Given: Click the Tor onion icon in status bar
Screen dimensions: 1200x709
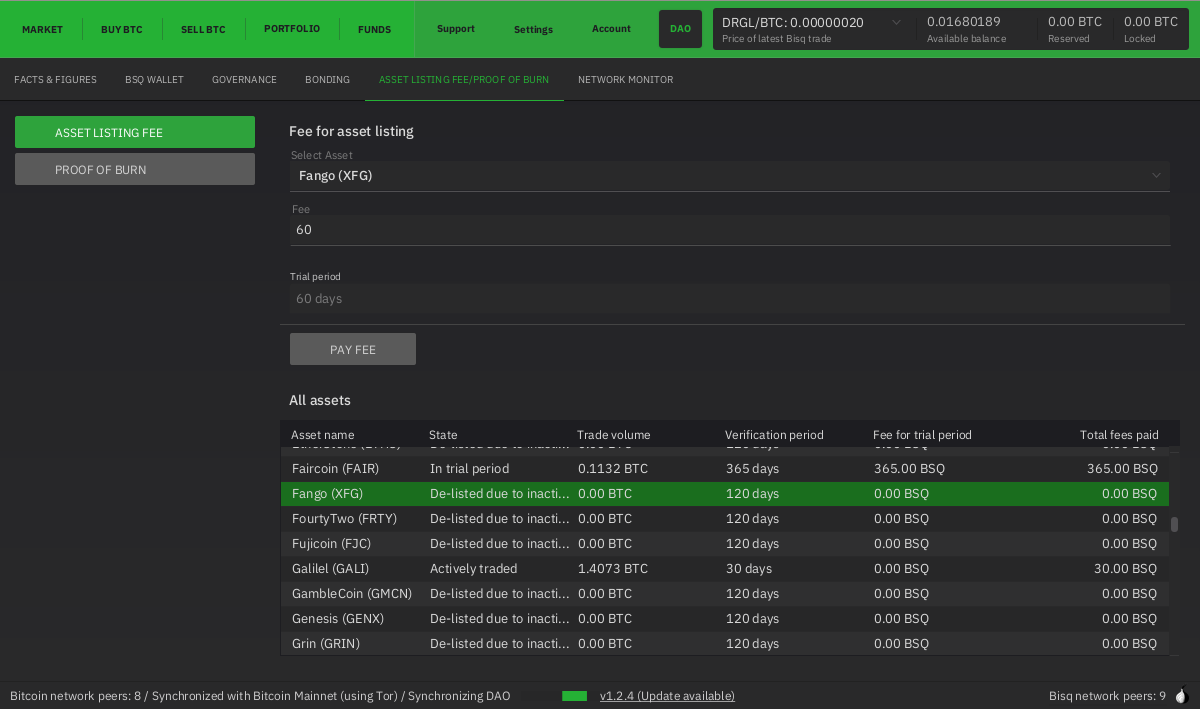Looking at the screenshot, I should pyautogui.click(x=1180, y=695).
